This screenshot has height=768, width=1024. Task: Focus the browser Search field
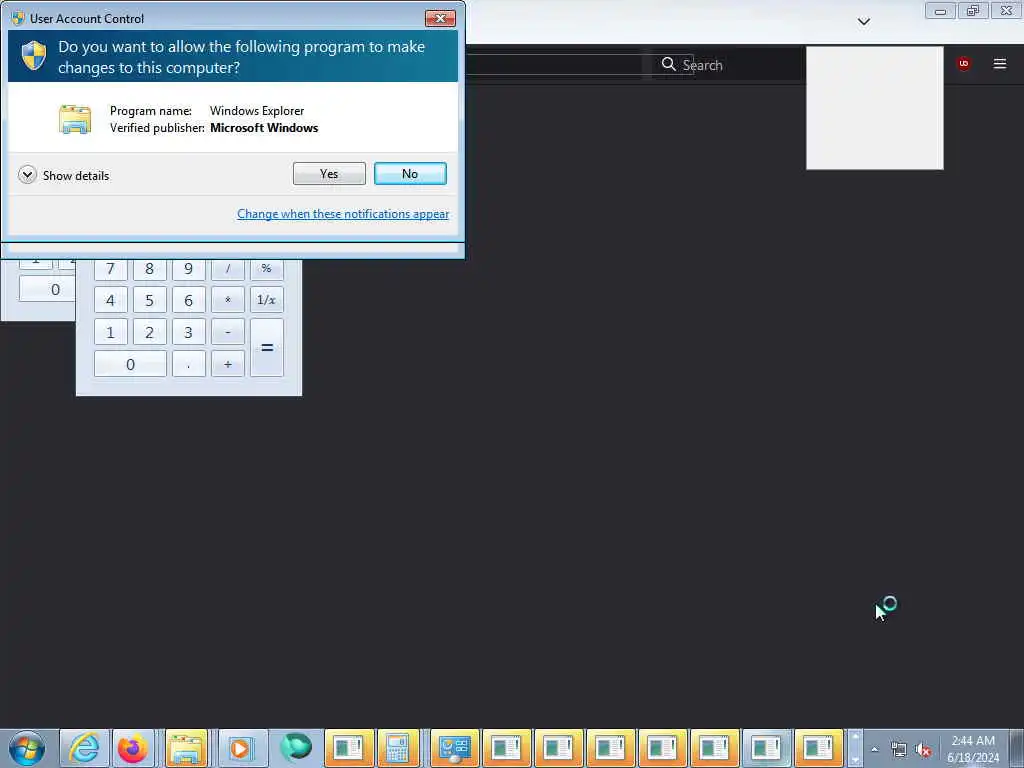tap(725, 65)
